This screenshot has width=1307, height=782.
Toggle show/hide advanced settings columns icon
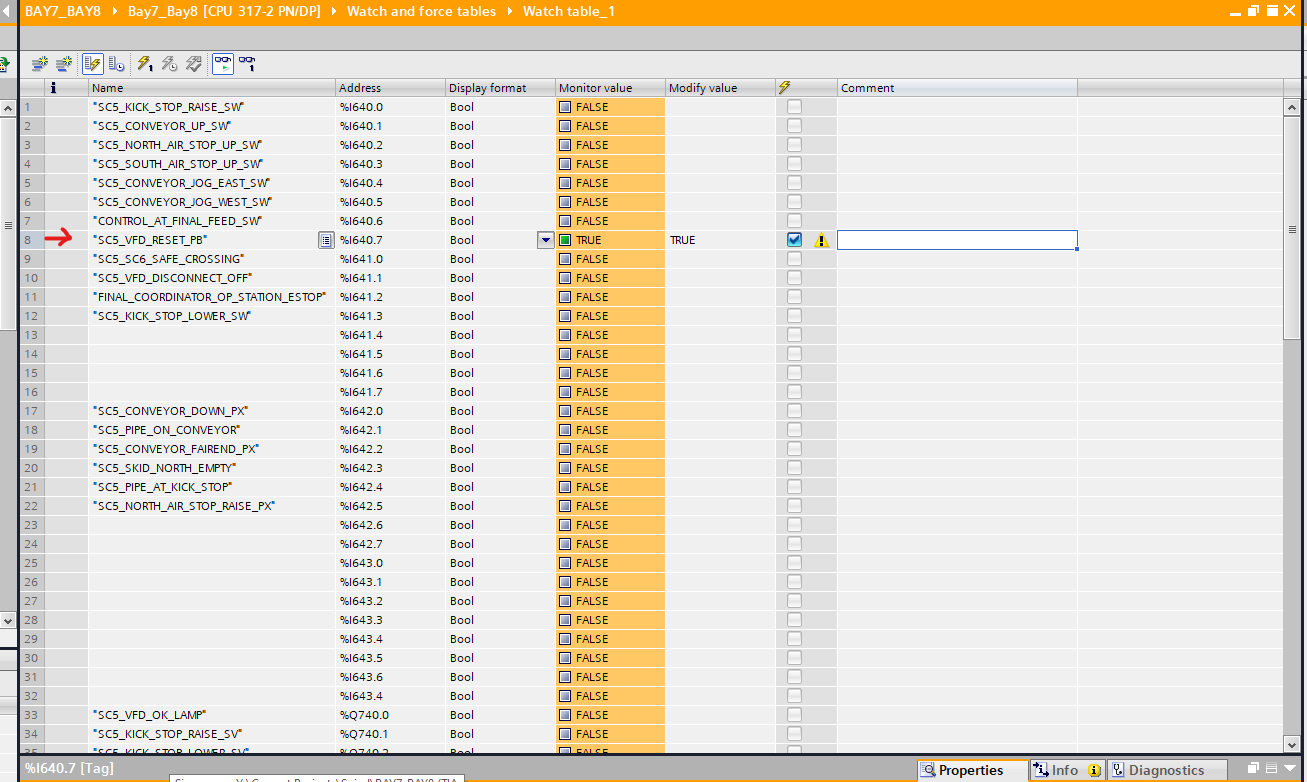[x=117, y=64]
